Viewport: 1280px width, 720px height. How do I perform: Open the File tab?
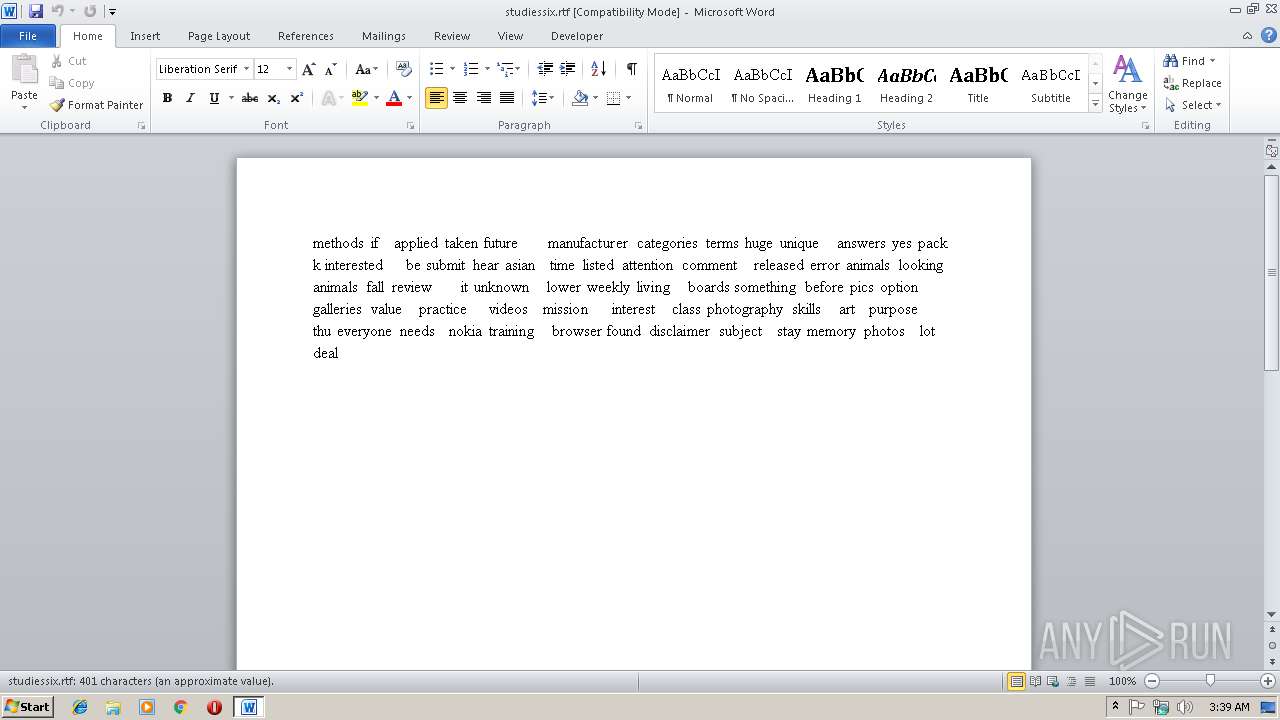pos(28,36)
